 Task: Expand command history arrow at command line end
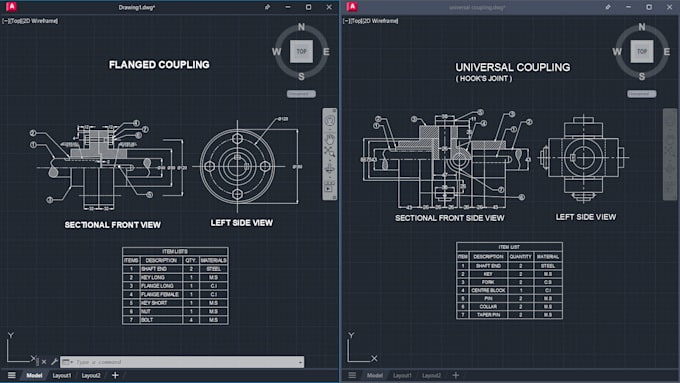tap(301, 362)
